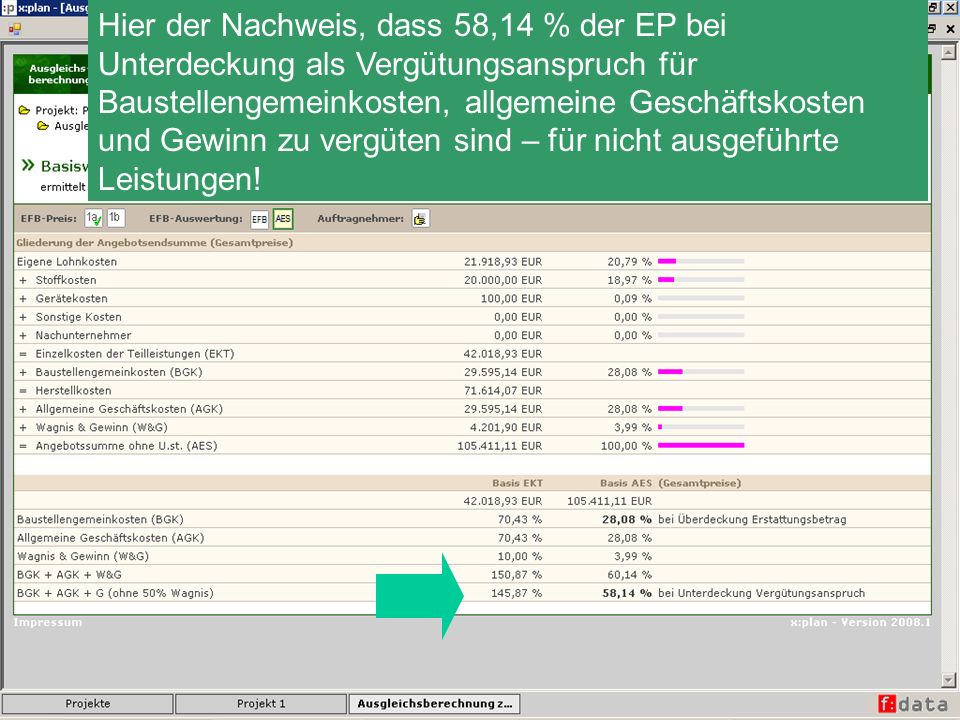Click the value 21.918,93 EUR

tap(503, 261)
